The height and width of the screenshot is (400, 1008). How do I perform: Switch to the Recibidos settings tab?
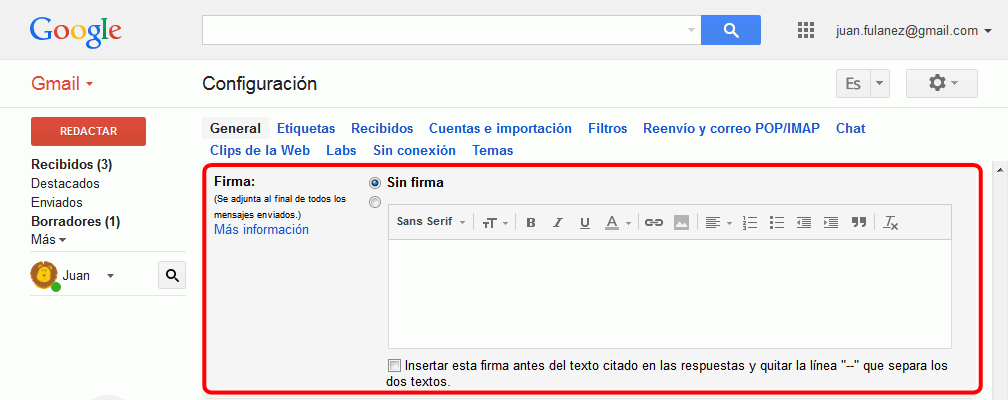pos(382,129)
